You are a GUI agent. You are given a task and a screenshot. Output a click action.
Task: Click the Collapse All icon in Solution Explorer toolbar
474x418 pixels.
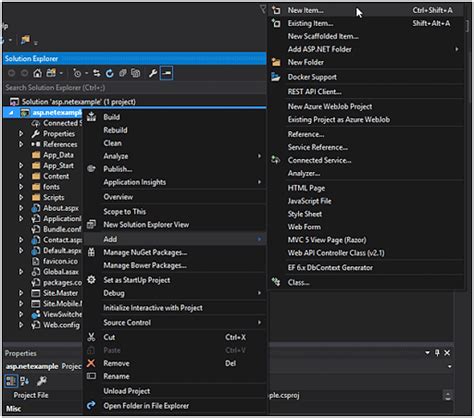coord(123,73)
